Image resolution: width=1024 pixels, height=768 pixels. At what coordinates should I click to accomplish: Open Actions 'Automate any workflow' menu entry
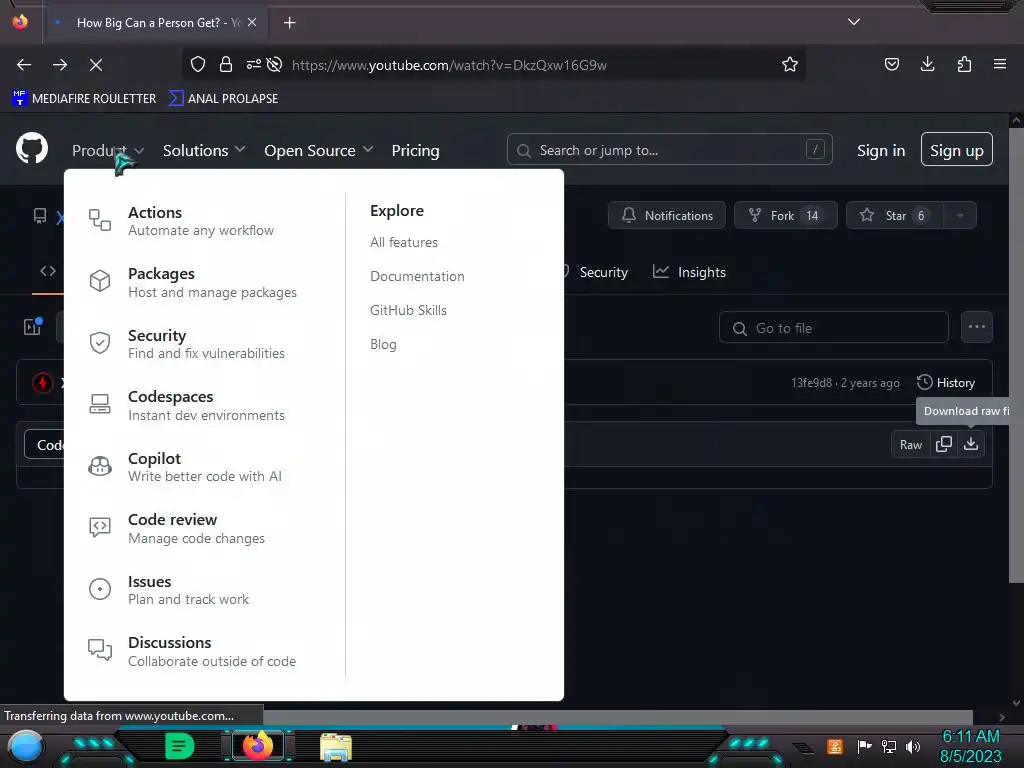[x=182, y=221]
